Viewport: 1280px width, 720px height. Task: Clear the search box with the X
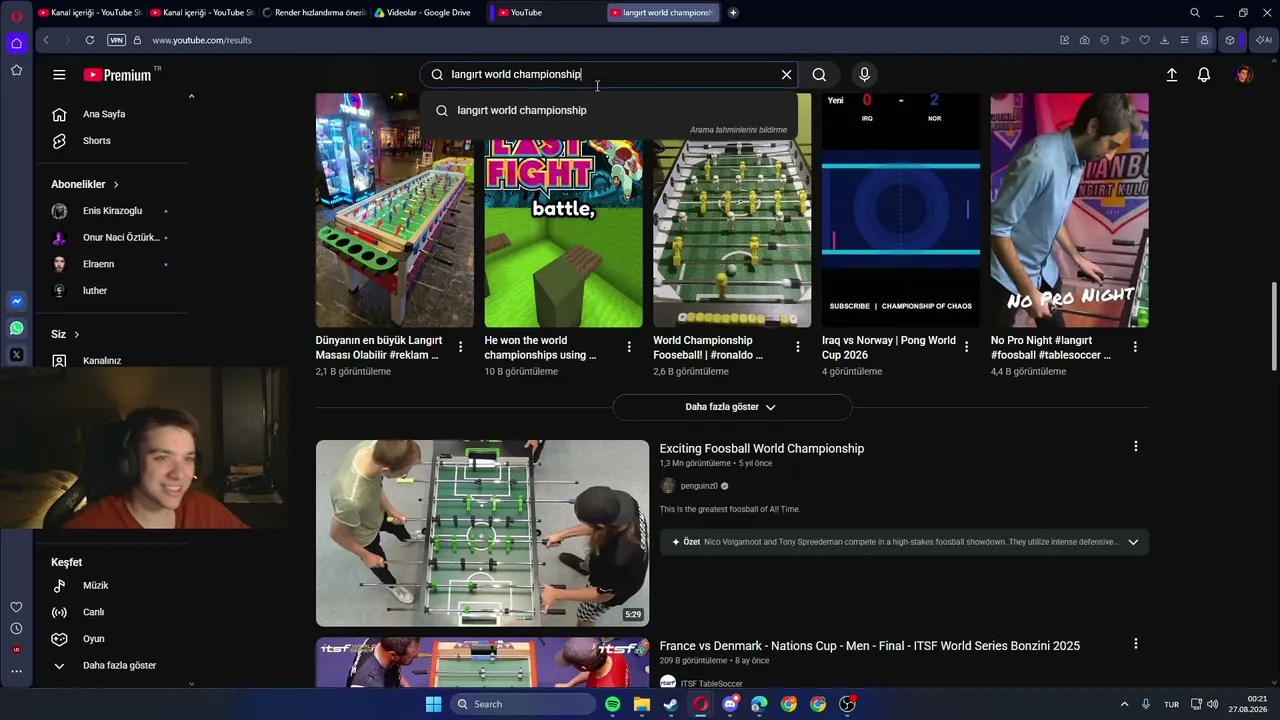(x=786, y=75)
